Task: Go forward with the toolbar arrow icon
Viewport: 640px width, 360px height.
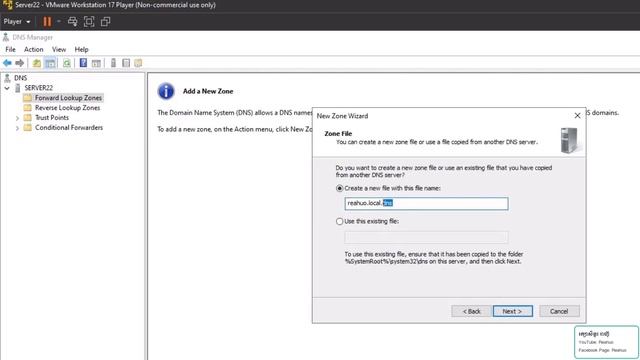Action: (x=19, y=63)
